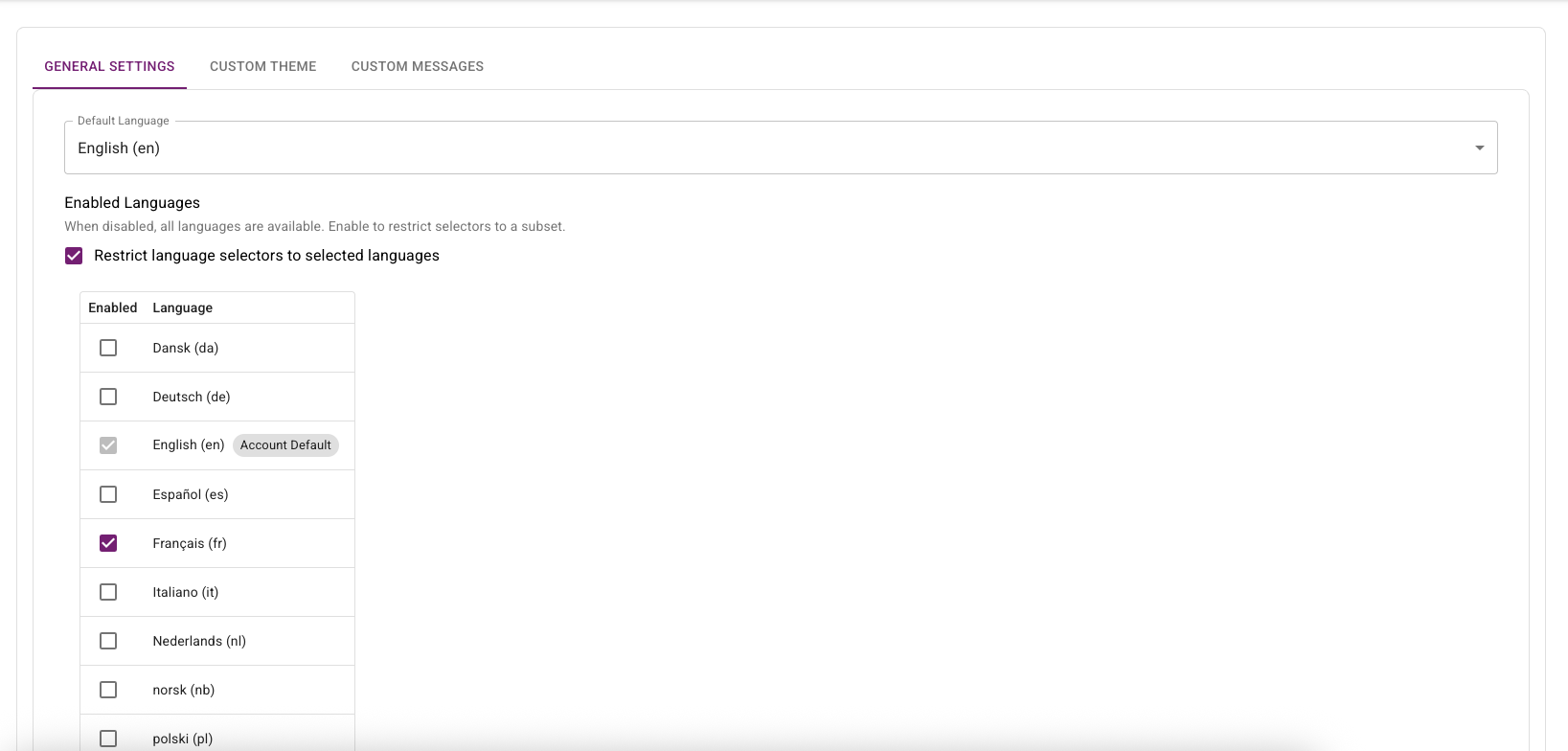
Task: Disable the Français (fr) checkbox
Action: point(108,543)
